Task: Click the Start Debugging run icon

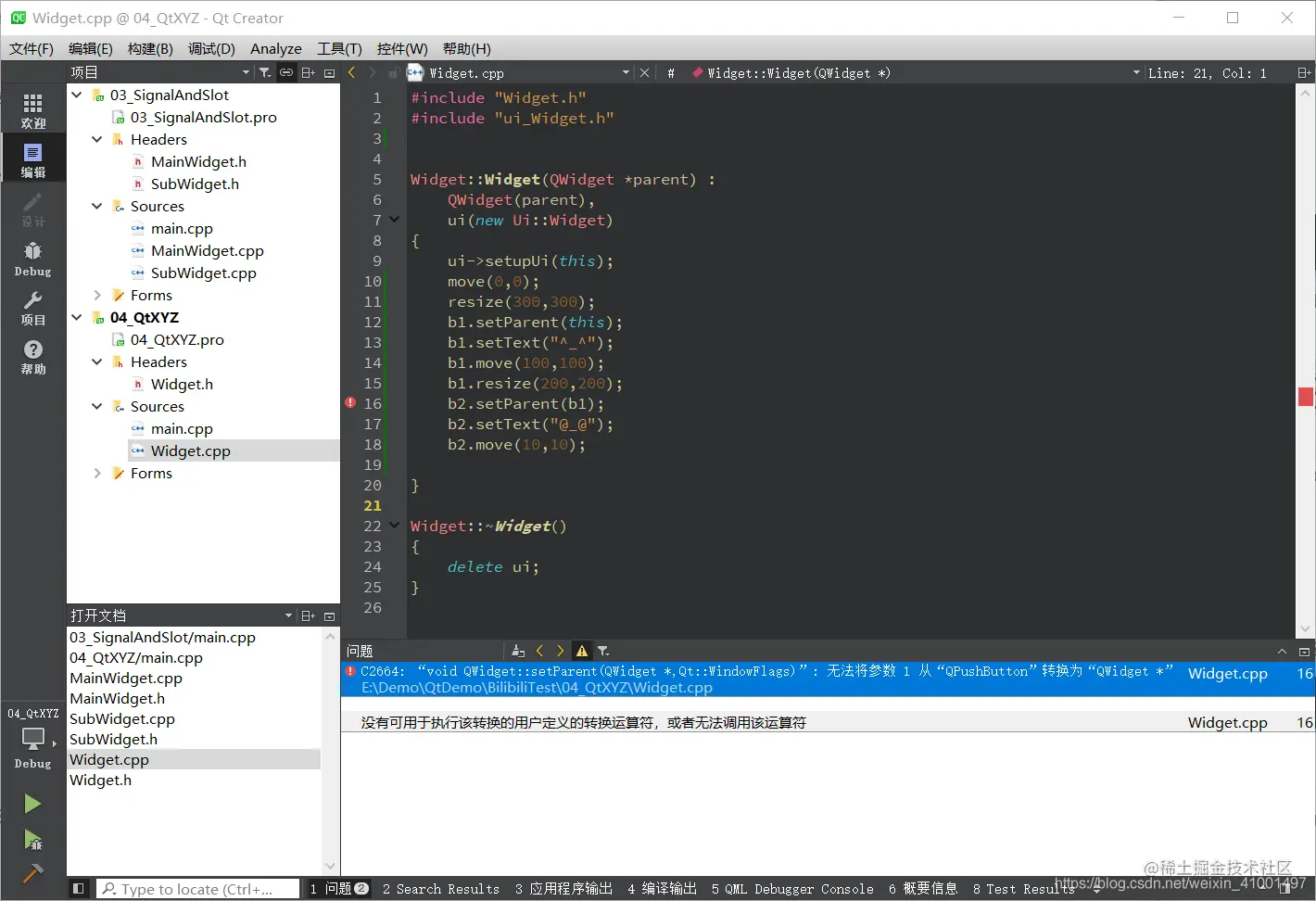Action: tap(32, 840)
